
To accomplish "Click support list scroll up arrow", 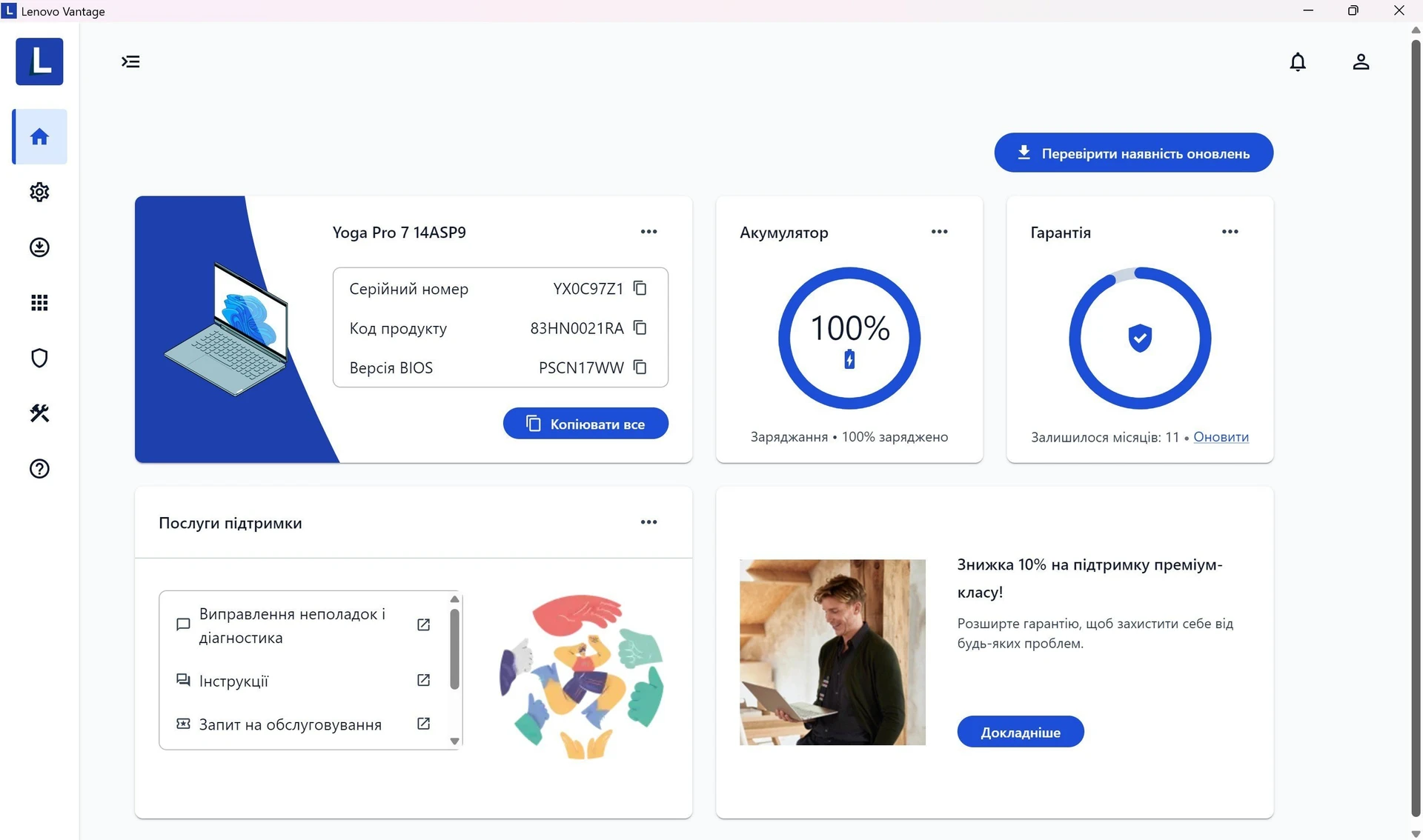I will (455, 599).
